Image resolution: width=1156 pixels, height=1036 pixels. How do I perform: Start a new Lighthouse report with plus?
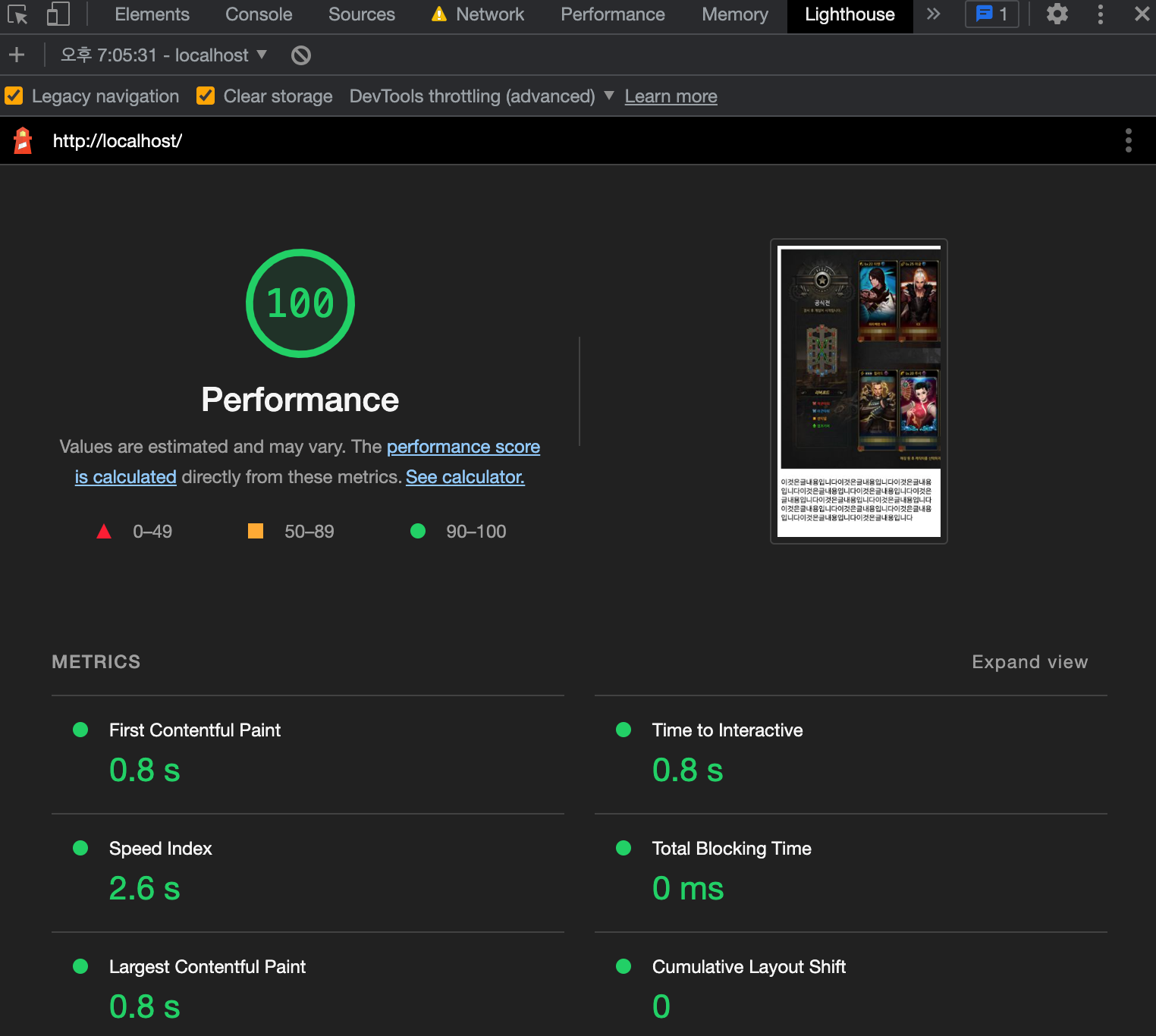tap(17, 55)
